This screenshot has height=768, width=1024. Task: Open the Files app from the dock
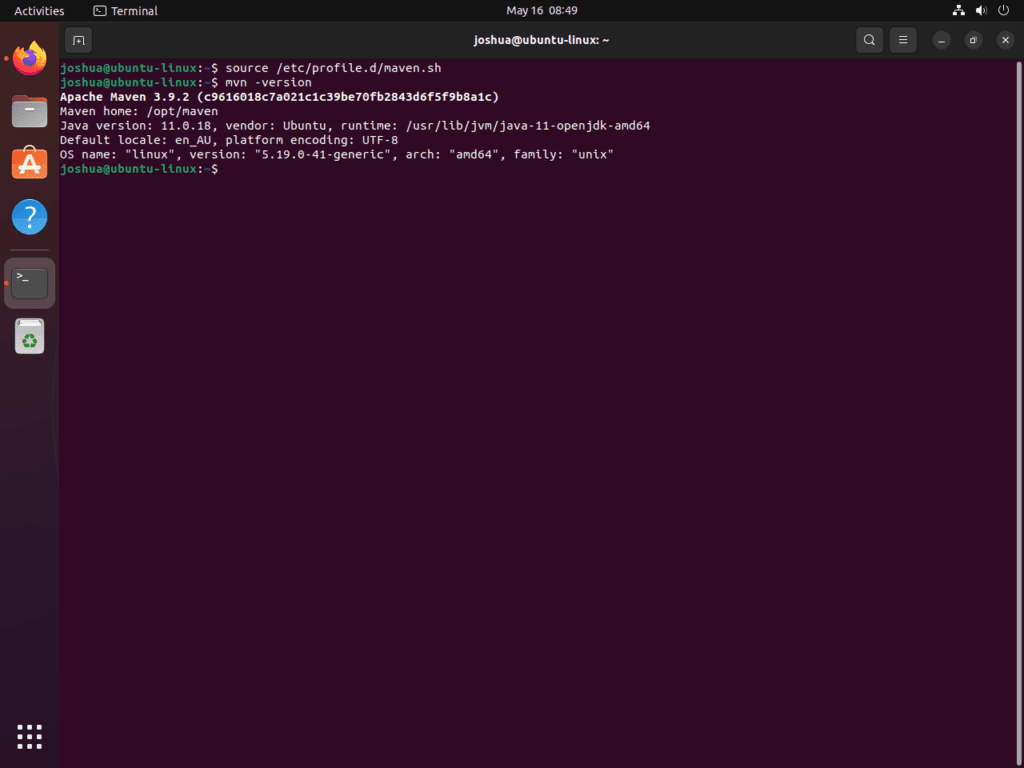click(x=29, y=111)
